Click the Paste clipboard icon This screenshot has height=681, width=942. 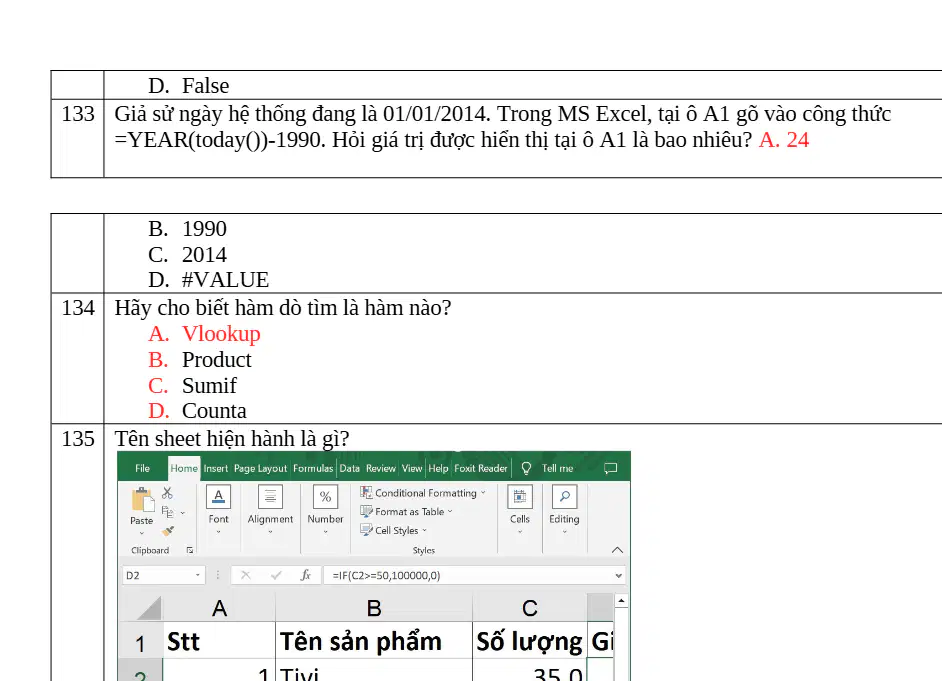142,500
